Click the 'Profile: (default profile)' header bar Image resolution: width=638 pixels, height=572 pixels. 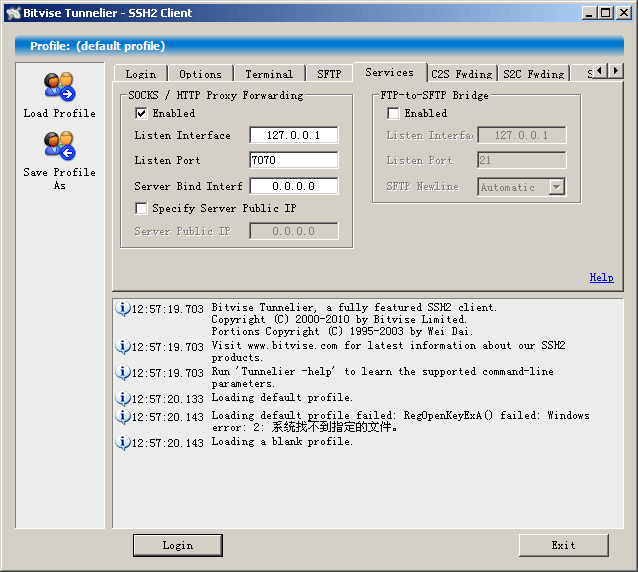click(x=319, y=46)
